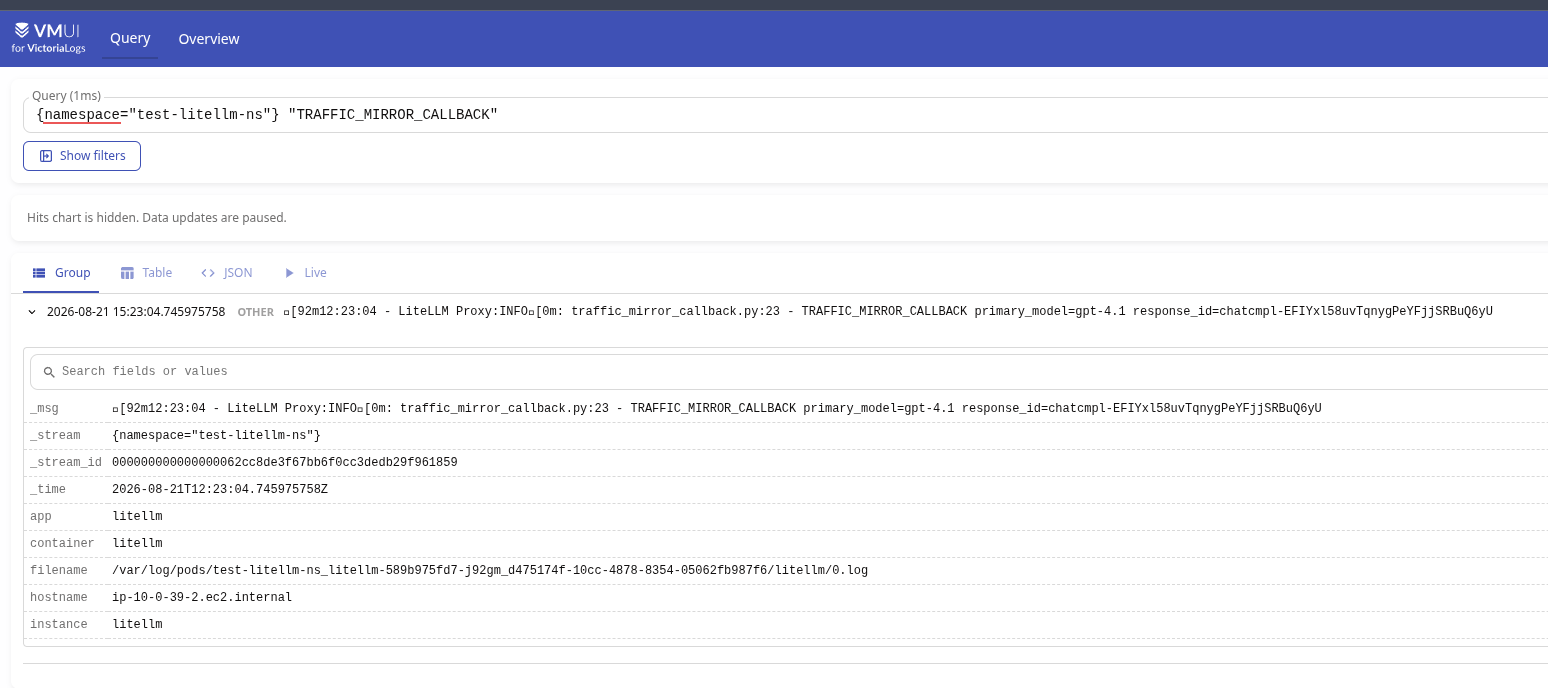Screen dimensions: 1548x688
Task: Click the _time value 2026-08-21T12:23:04.745975758Z
Action: tap(220, 489)
